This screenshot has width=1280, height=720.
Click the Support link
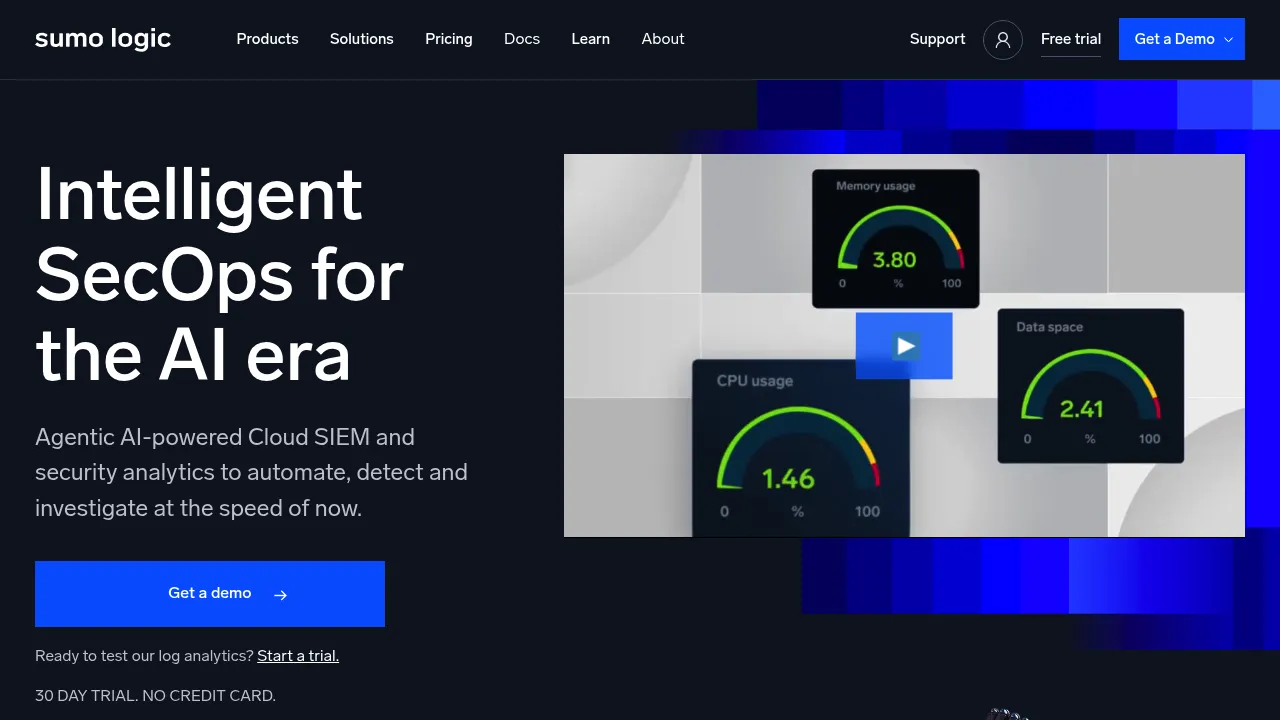(938, 39)
